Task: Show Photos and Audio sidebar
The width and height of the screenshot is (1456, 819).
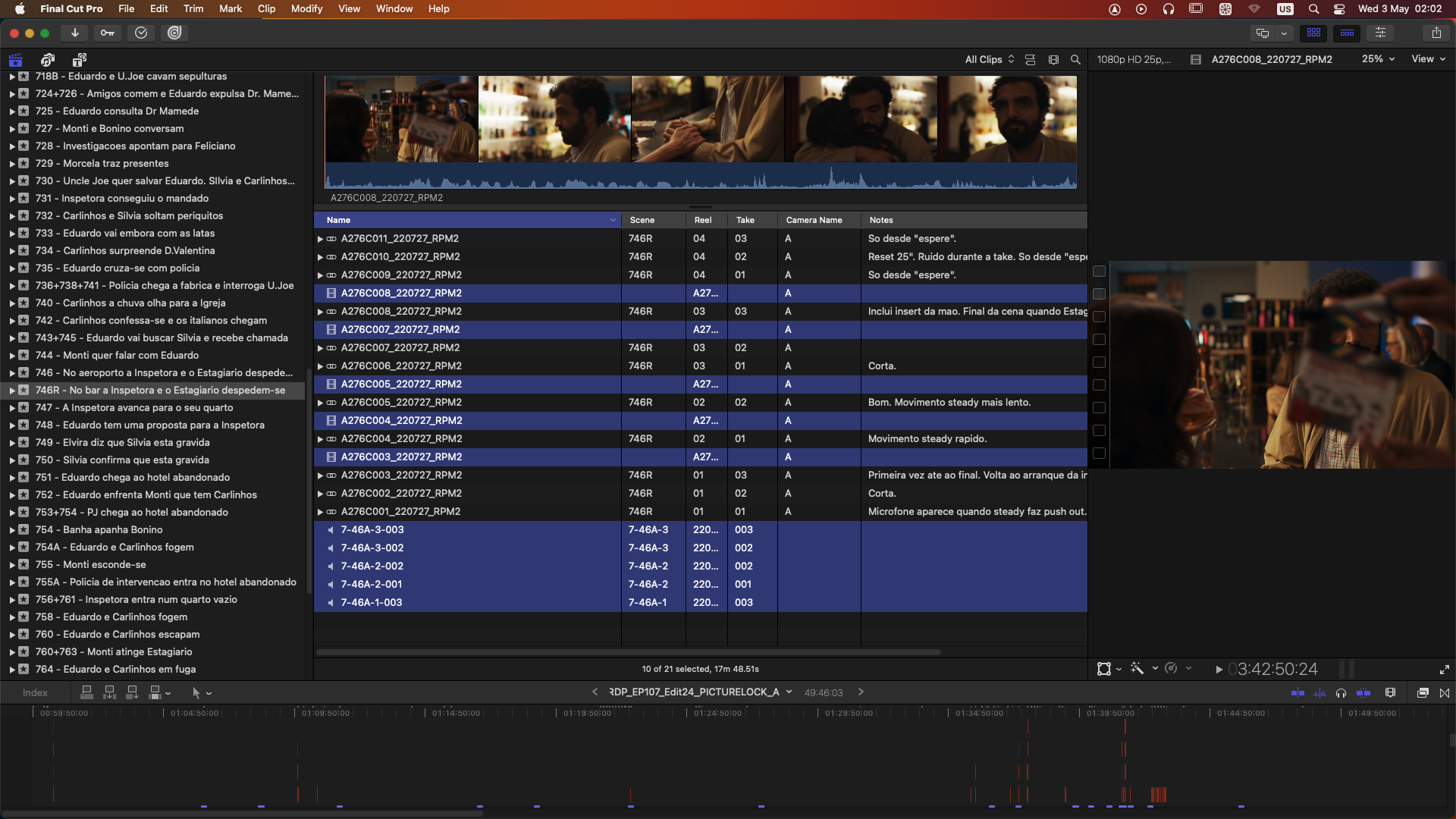Action: tap(48, 59)
